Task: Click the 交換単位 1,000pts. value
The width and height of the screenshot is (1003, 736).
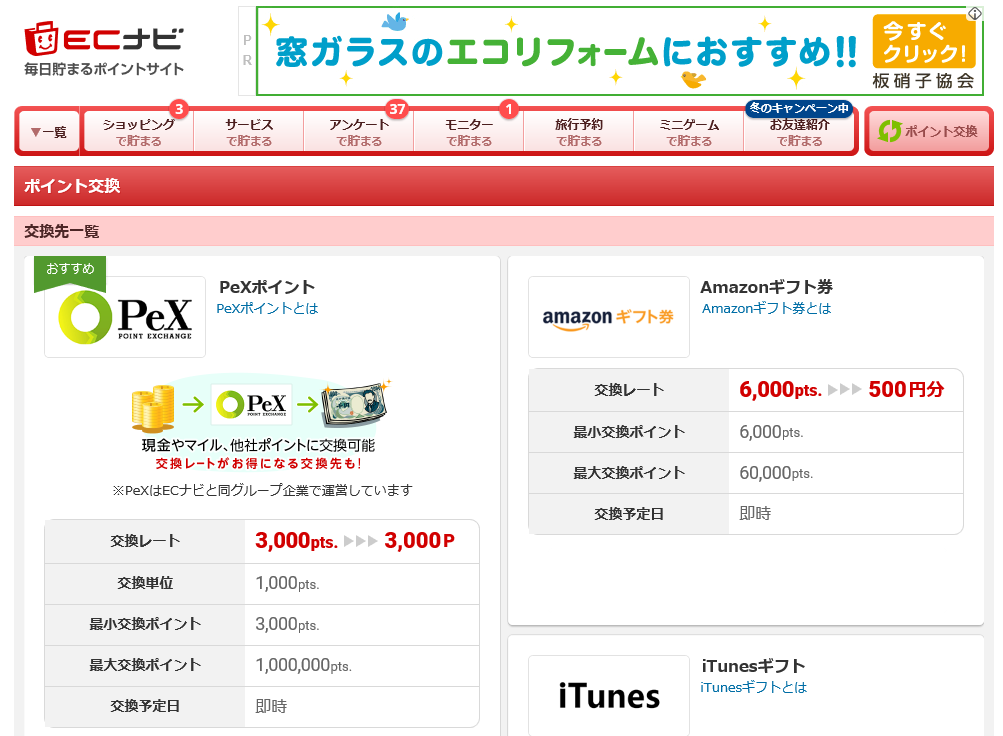Action: [287, 583]
